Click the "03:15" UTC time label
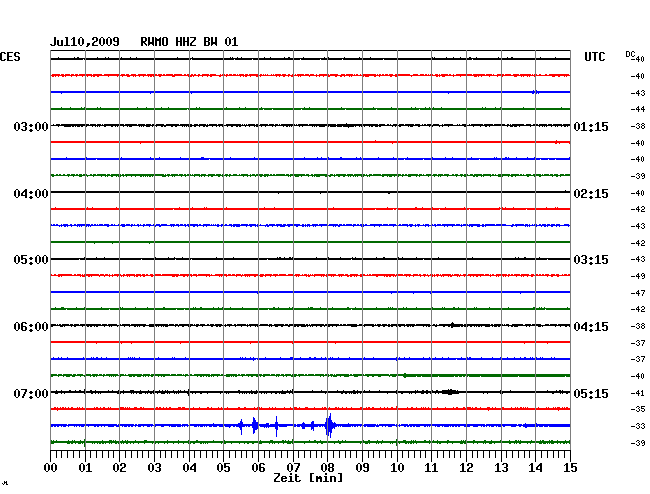 (591, 260)
